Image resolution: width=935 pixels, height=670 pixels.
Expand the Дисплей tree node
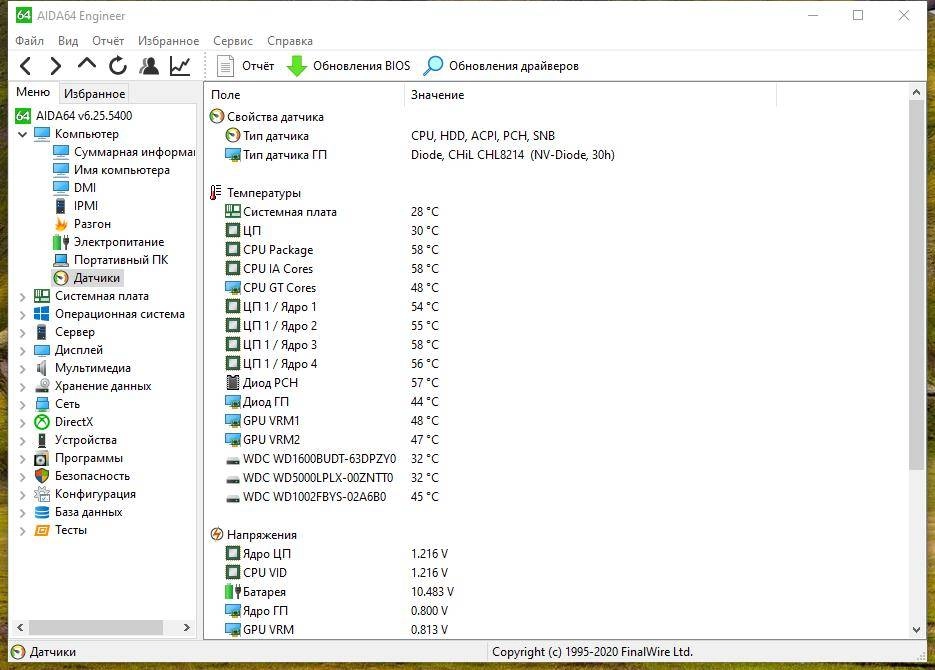[x=22, y=350]
